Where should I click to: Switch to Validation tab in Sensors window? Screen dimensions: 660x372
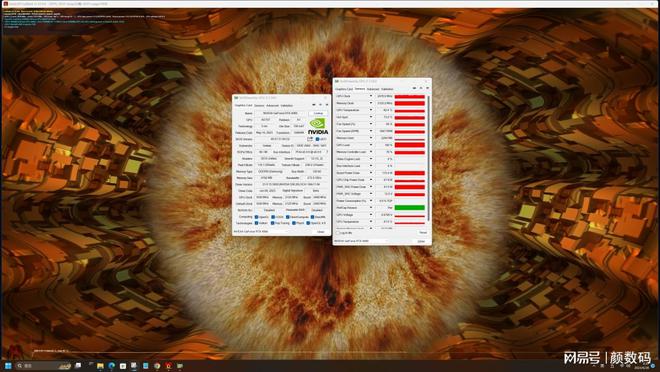coord(387,89)
